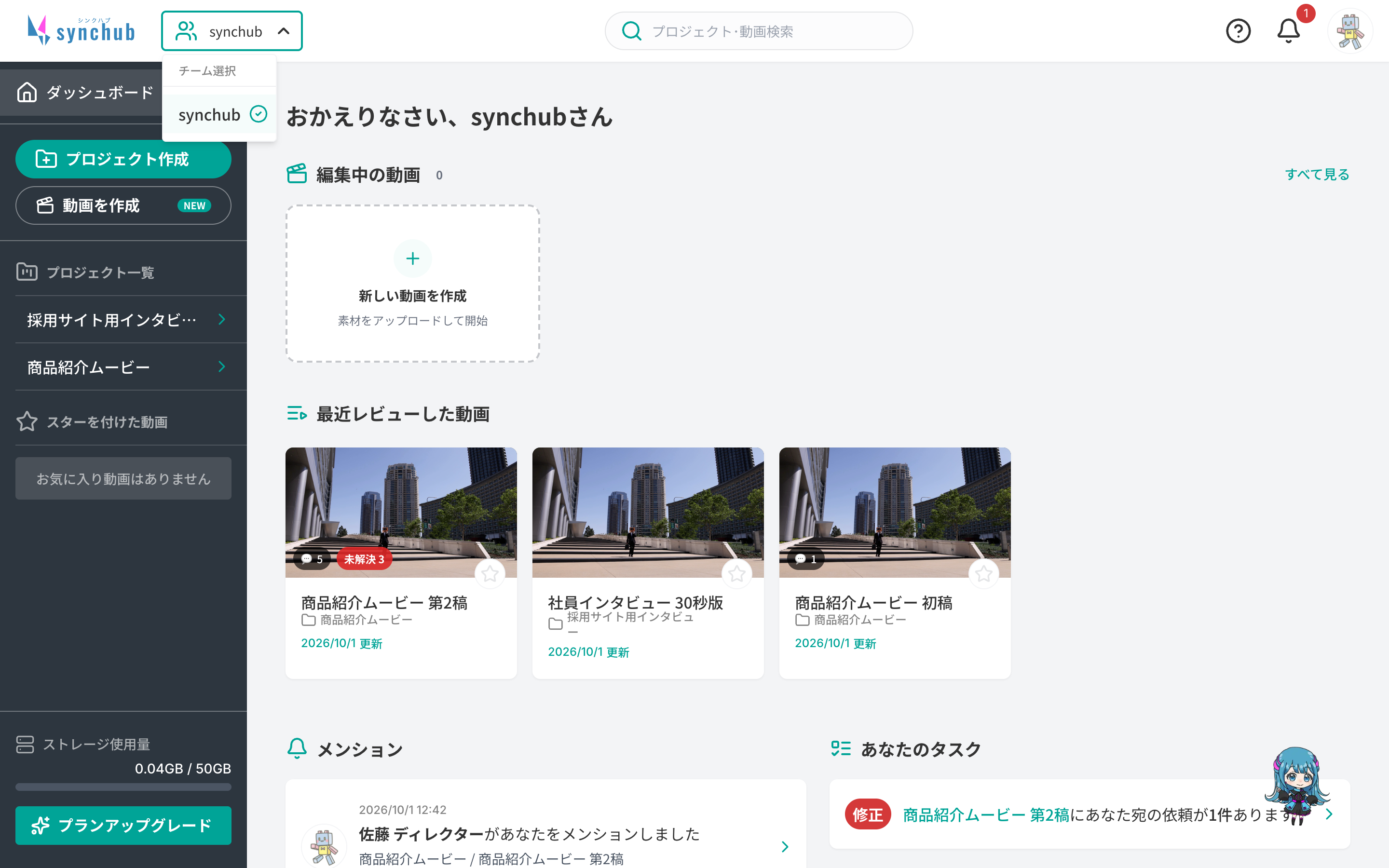The height and width of the screenshot is (868, 1389).
Task: Click 新しい動画を作成 card text
Action: (413, 296)
